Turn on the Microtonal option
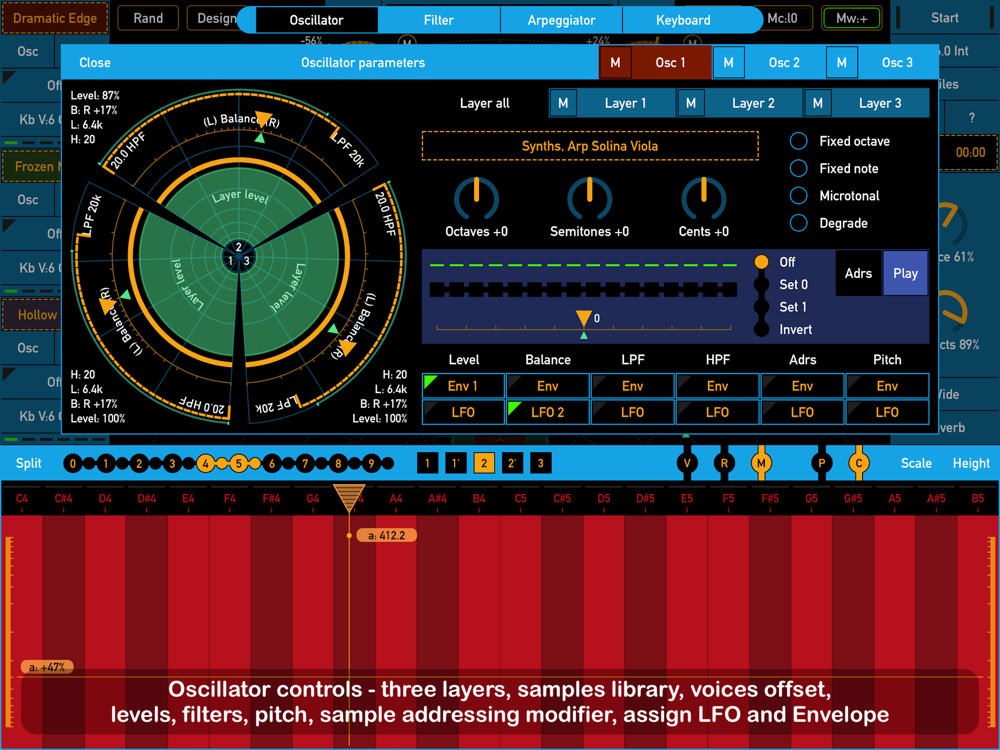1000x750 pixels. click(798, 196)
